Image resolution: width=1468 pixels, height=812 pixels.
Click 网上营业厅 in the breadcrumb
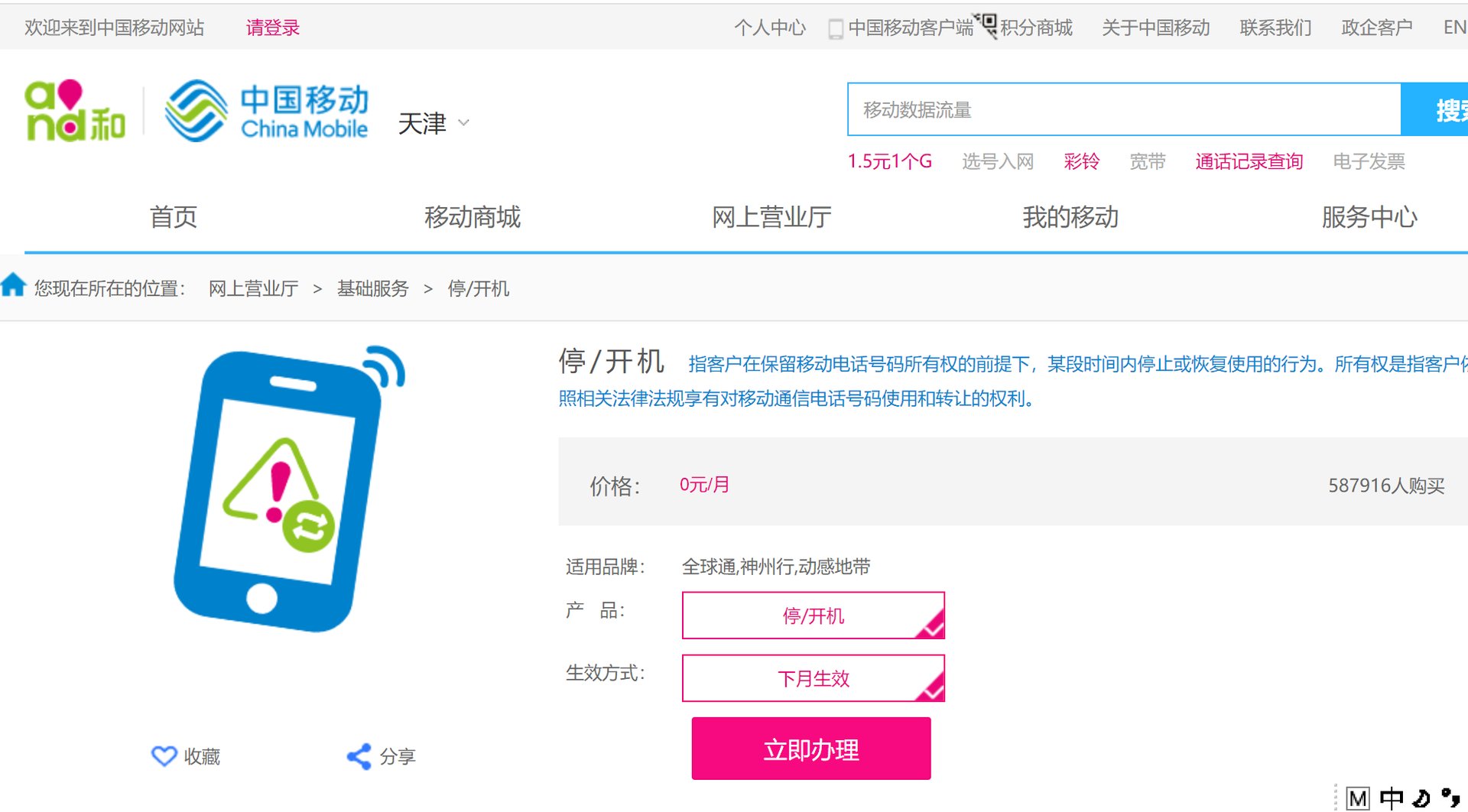pyautogui.click(x=253, y=288)
